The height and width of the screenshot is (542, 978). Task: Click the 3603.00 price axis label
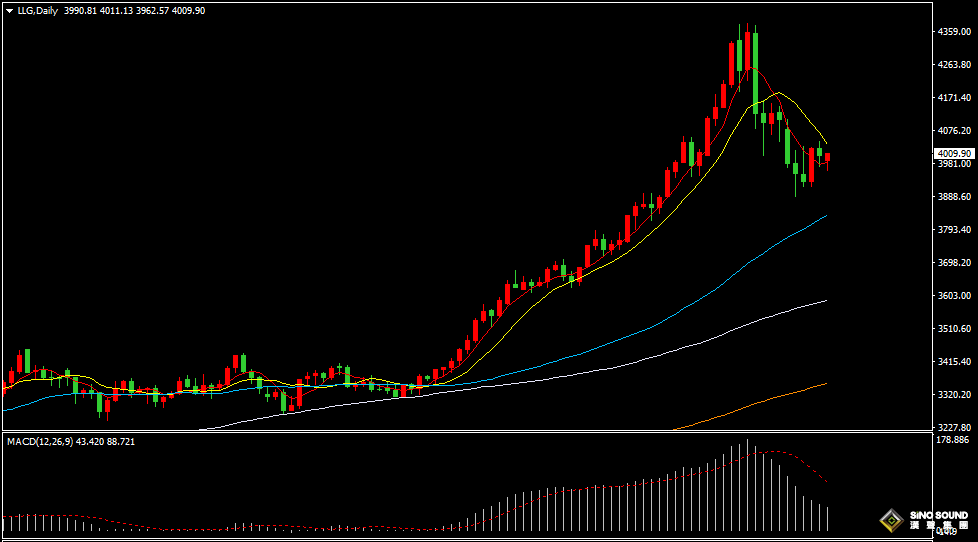coord(953,296)
